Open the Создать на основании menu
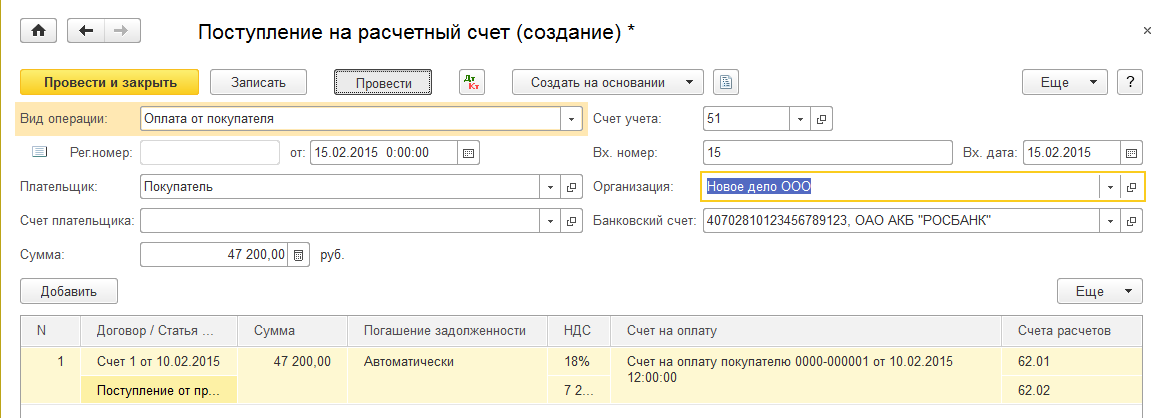Image resolution: width=1154 pixels, height=418 pixels. (608, 82)
